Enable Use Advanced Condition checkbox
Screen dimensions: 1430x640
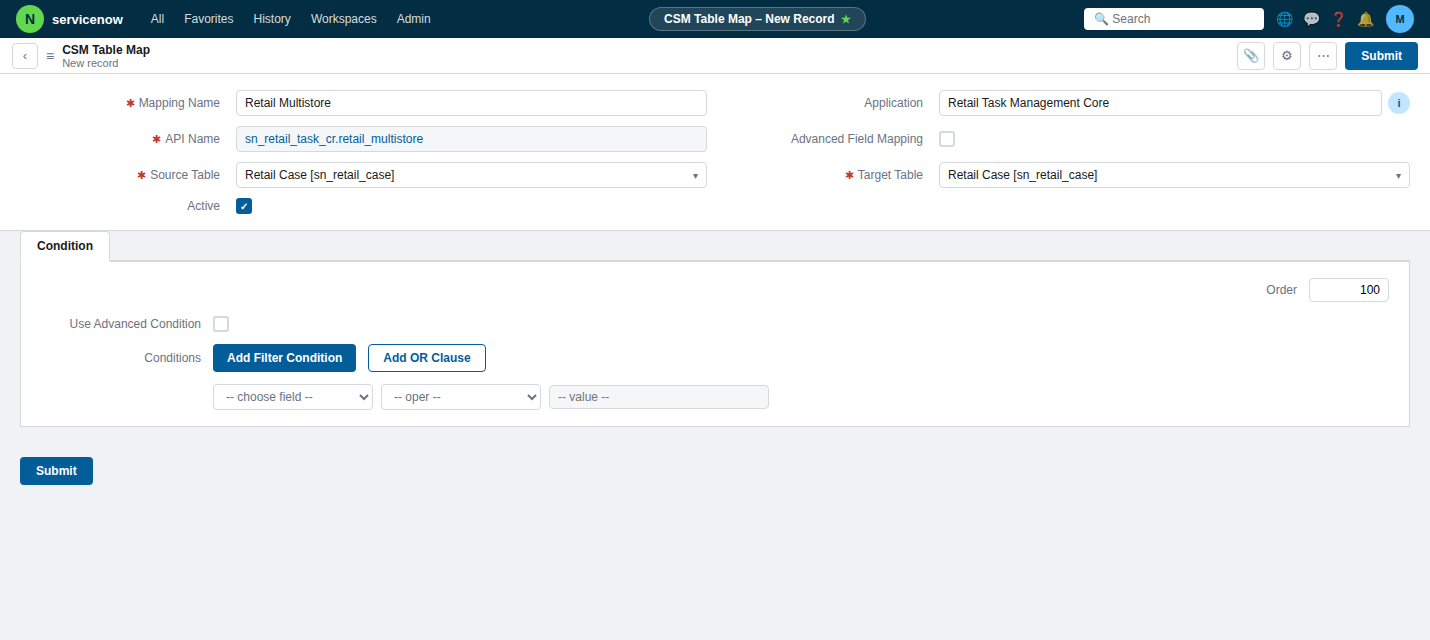221,324
